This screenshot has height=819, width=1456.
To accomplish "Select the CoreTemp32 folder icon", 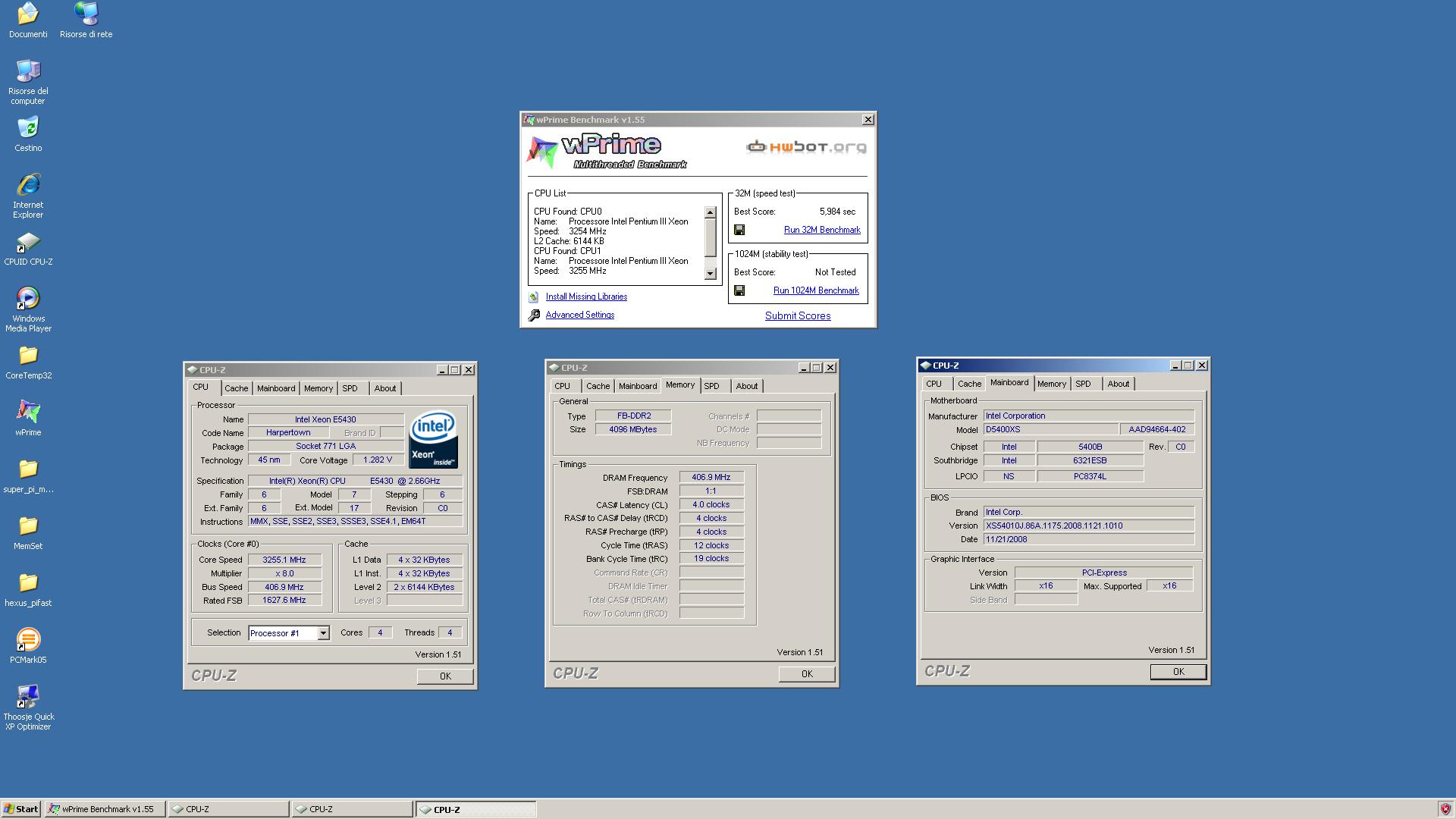I will coord(28,362).
